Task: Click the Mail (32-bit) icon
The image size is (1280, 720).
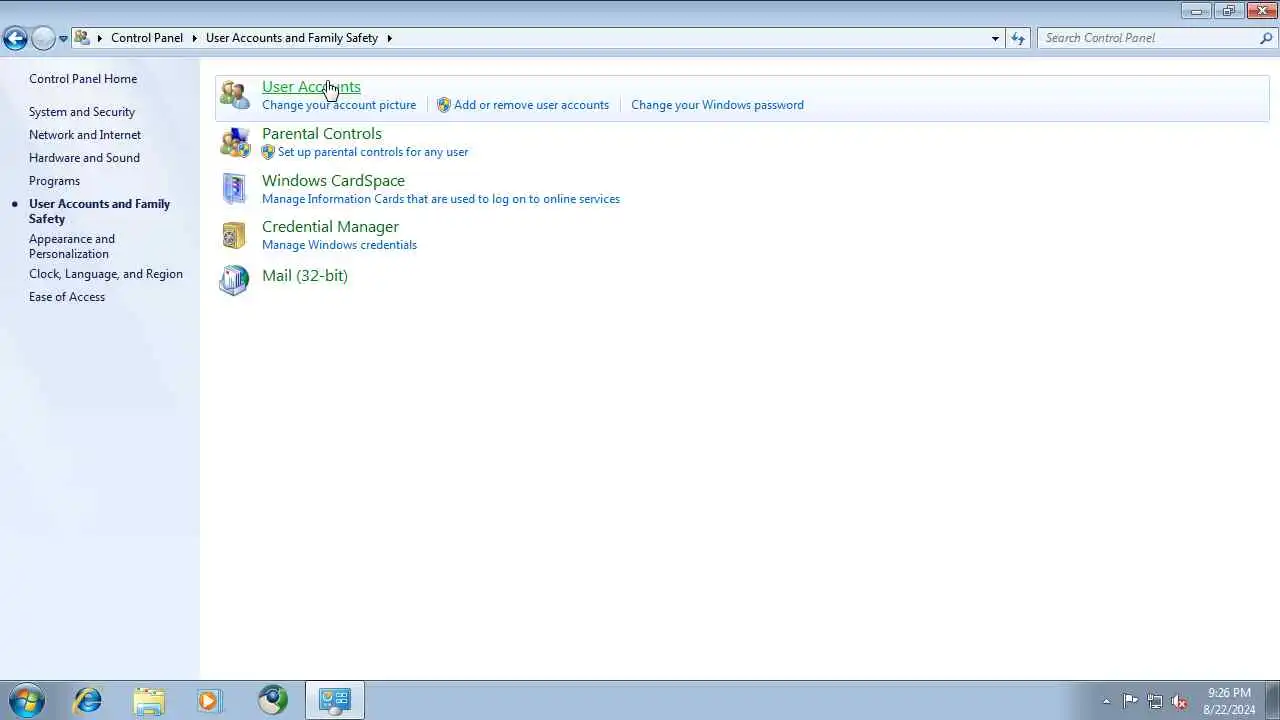Action: point(234,280)
